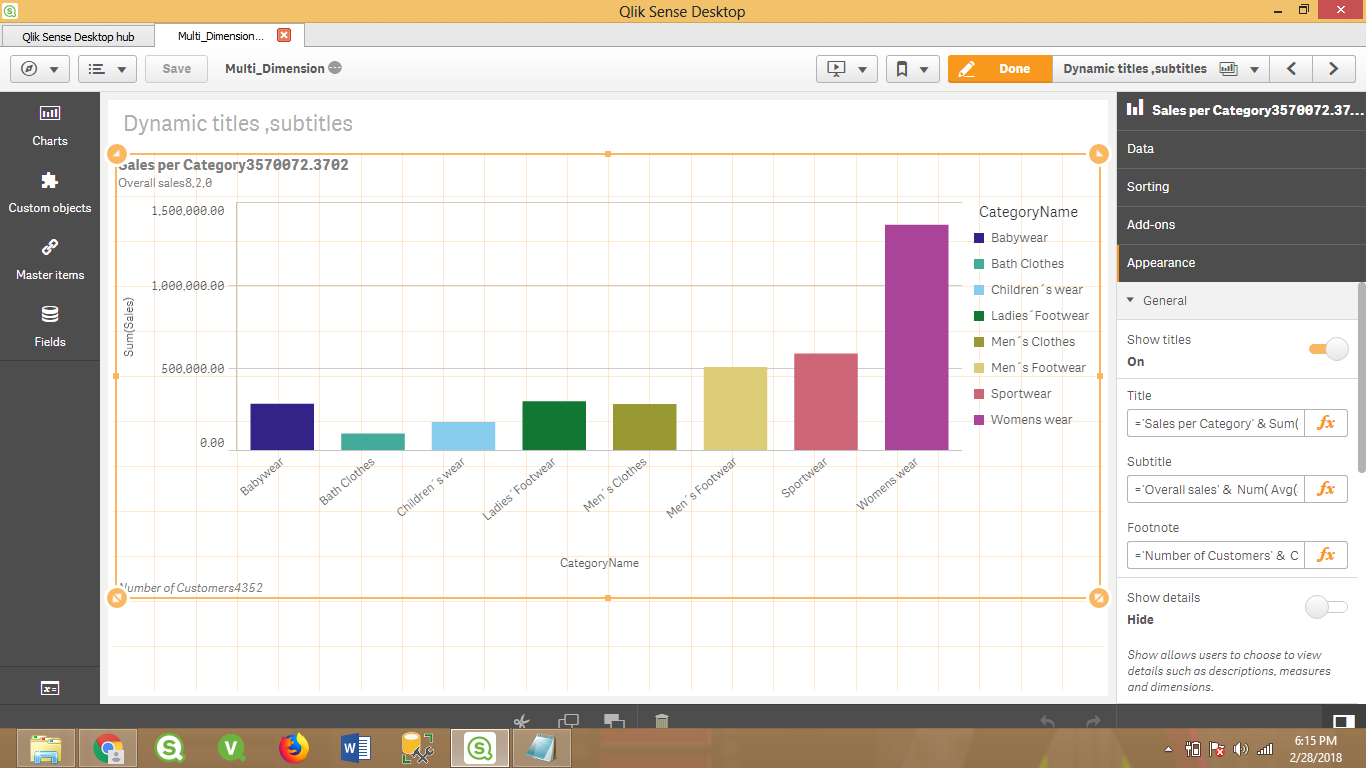Turn off the Show titles toggle
The height and width of the screenshot is (768, 1366).
1327,349
